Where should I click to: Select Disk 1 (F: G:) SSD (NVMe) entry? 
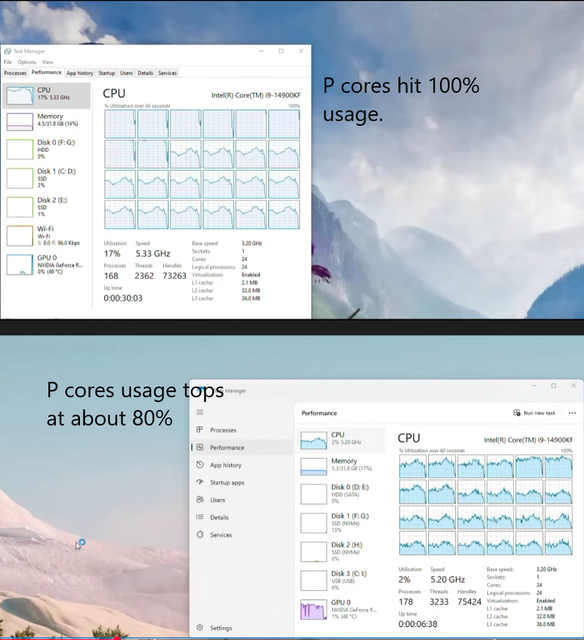pyautogui.click(x=341, y=523)
